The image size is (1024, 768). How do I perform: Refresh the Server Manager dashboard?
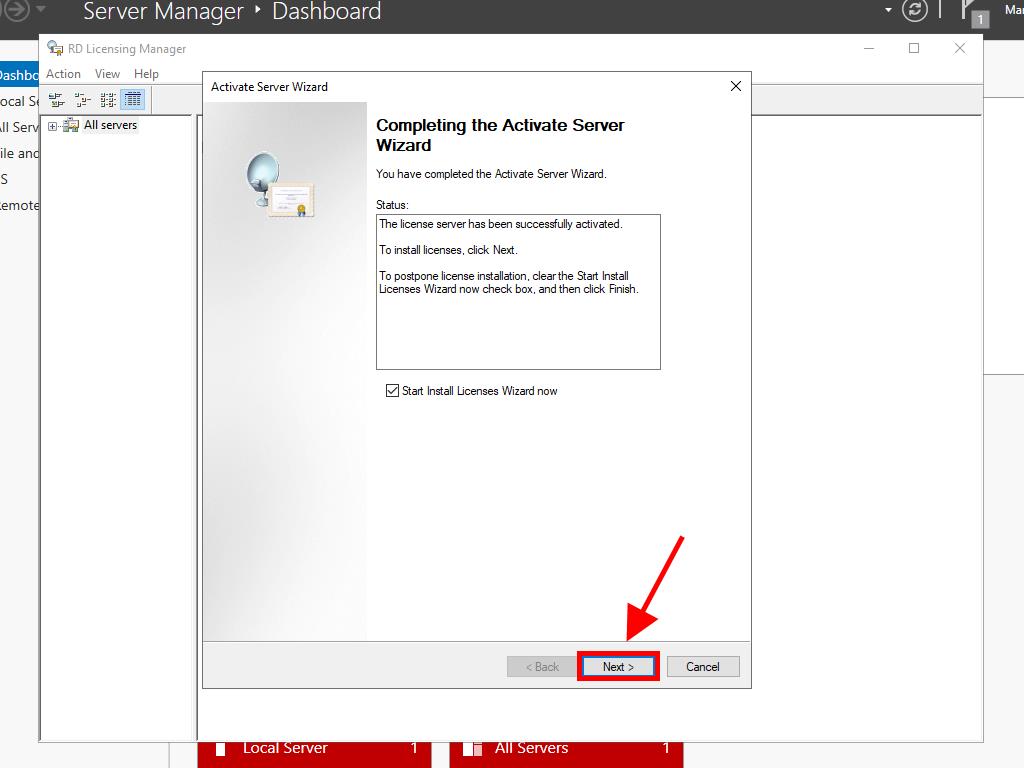[x=915, y=10]
